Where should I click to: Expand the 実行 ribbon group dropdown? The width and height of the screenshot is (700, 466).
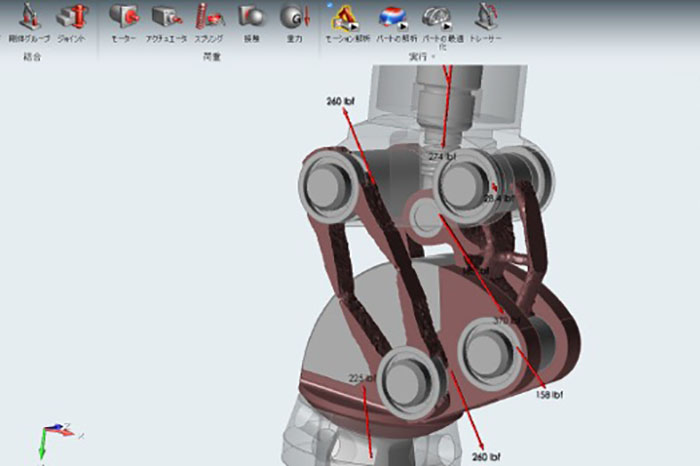(x=433, y=58)
